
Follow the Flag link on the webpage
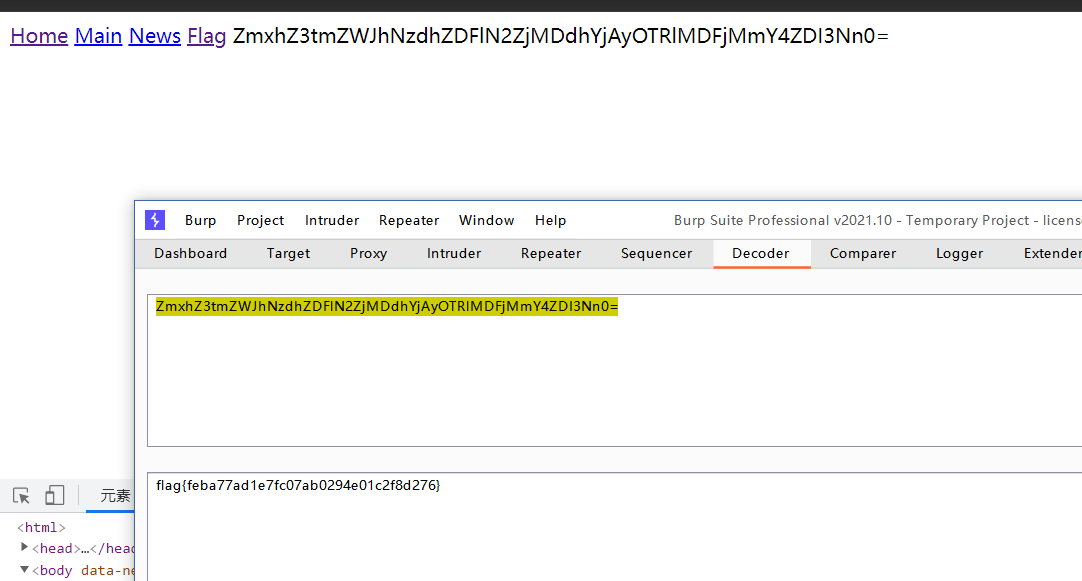206,36
